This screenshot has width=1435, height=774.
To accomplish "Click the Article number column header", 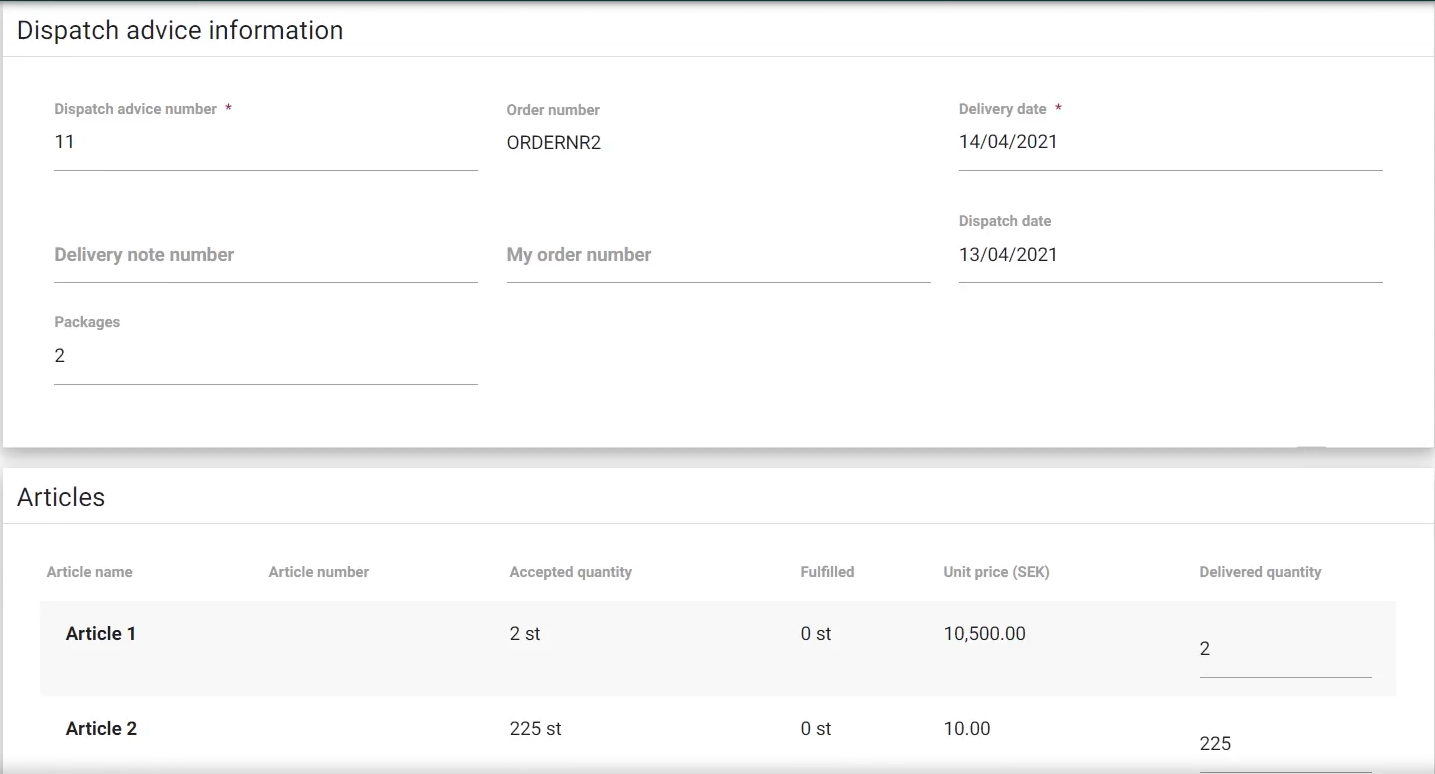I will click(319, 572).
